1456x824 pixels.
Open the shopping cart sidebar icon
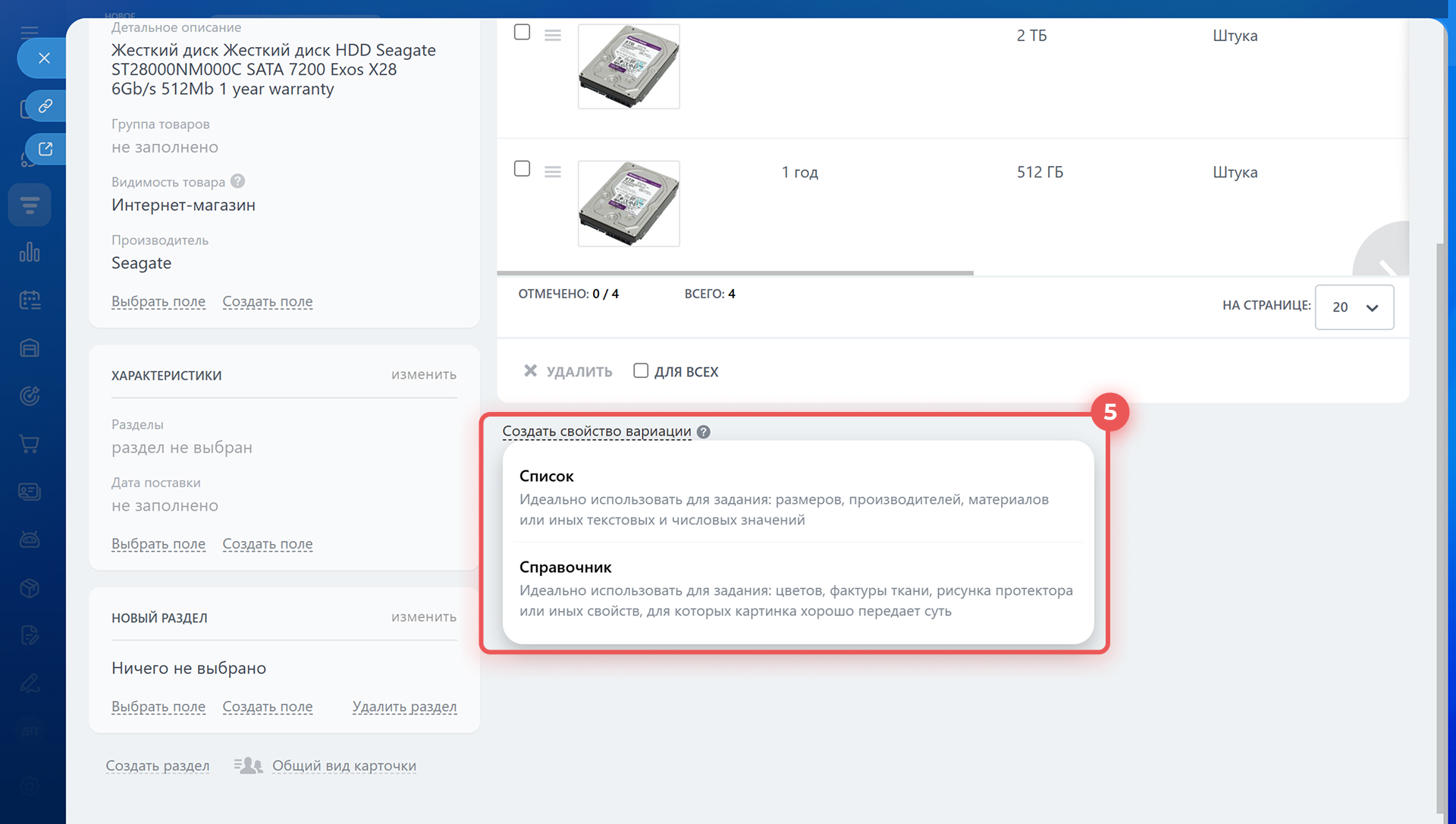[x=30, y=444]
